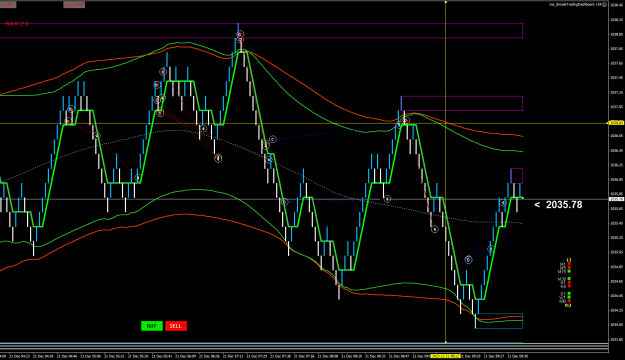
Task: Click the yellow number below the MN row
Action: 568,305
